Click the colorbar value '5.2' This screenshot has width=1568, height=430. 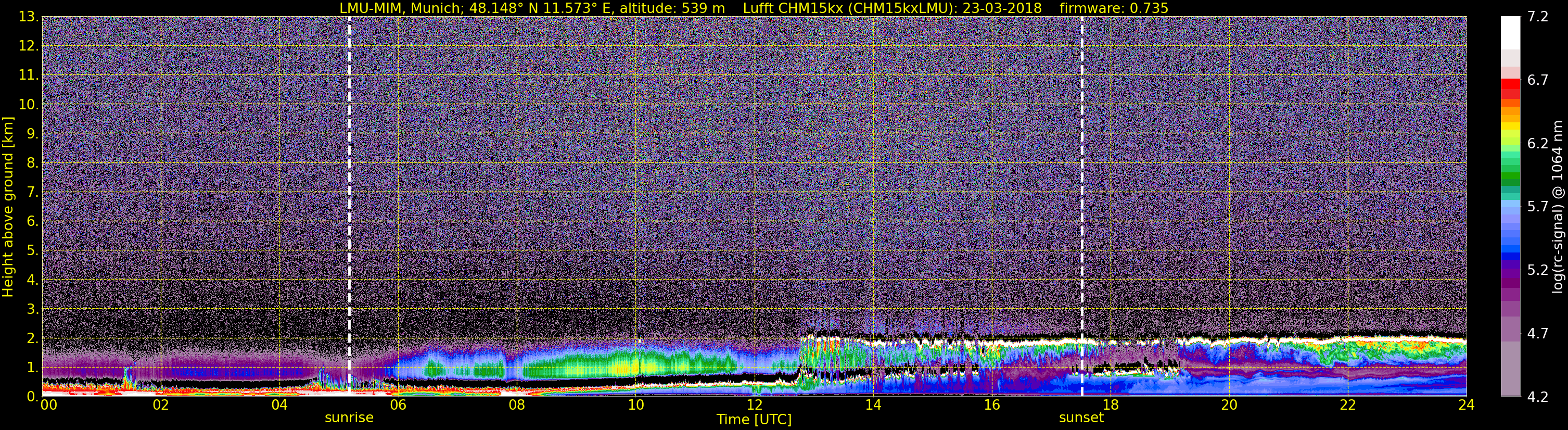[1538, 270]
